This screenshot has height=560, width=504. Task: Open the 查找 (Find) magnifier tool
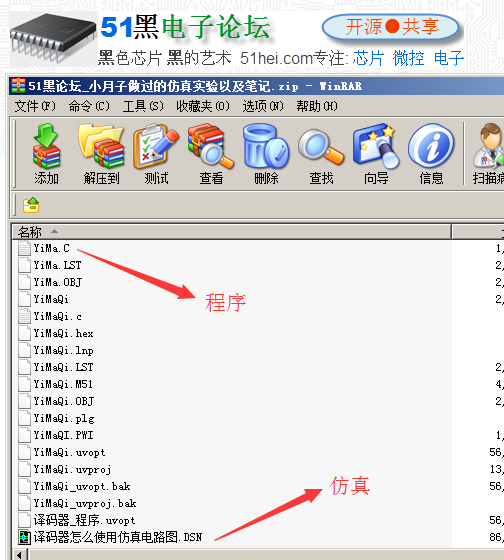(321, 154)
